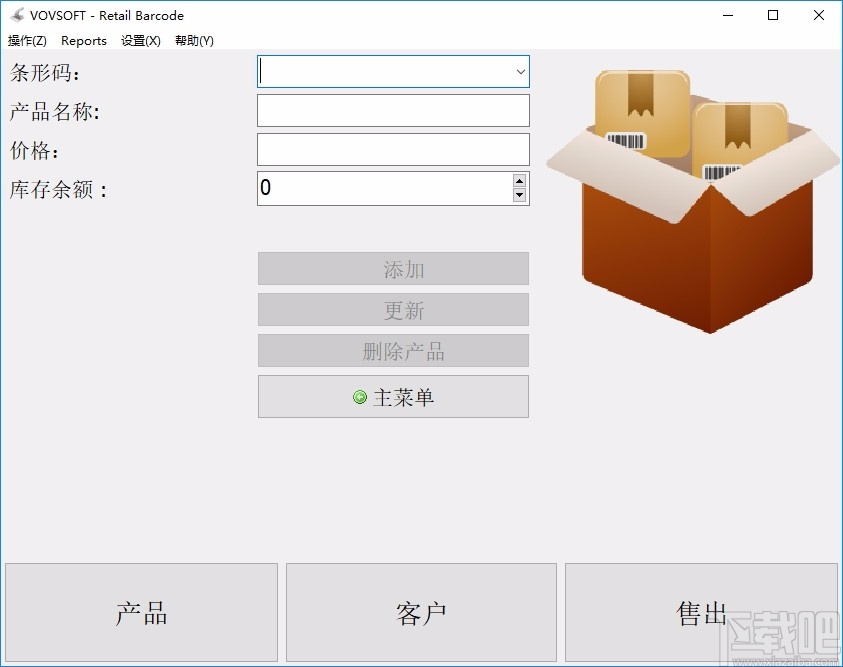Viewport: 843px width, 667px height.
Task: Expand the 条形码 barcode dropdown list
Action: [520, 71]
